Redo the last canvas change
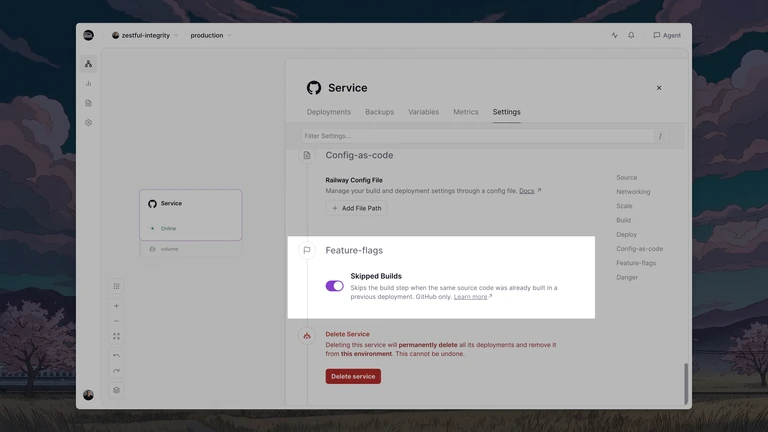The width and height of the screenshot is (768, 432). (116, 371)
